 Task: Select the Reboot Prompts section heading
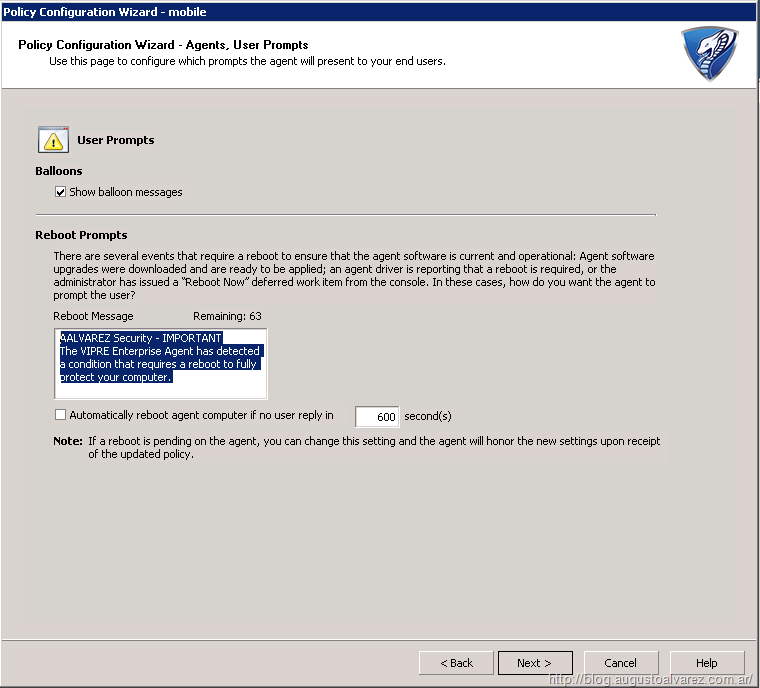pyautogui.click(x=81, y=235)
